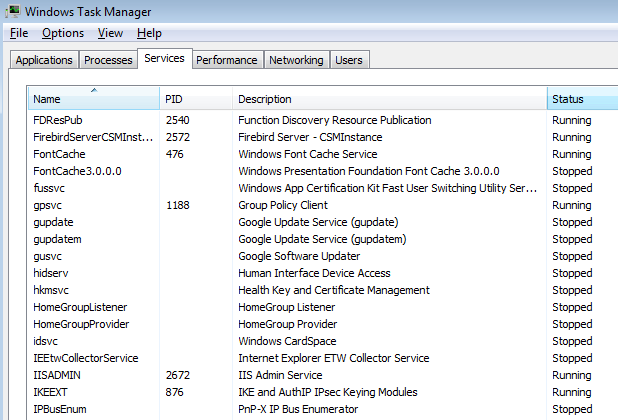
Task: Select the gupdatem service name
Action: coord(57,239)
